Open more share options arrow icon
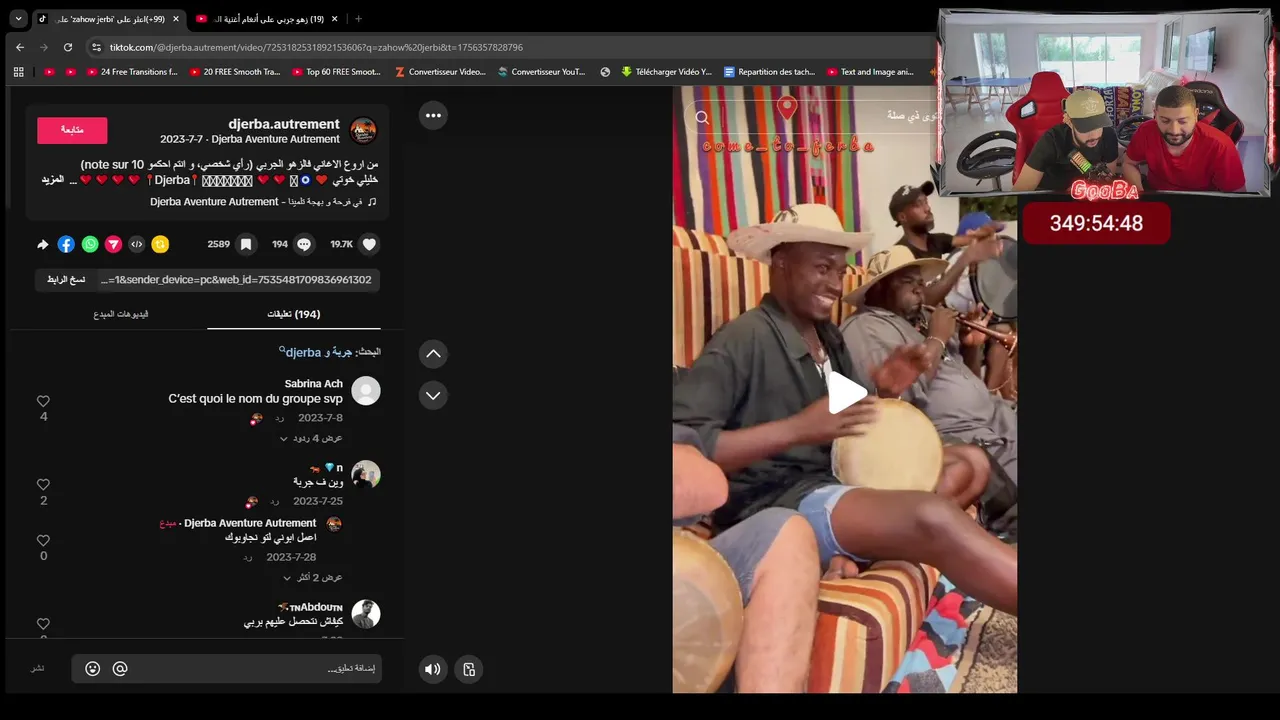Viewport: 1280px width, 720px height. point(43,244)
